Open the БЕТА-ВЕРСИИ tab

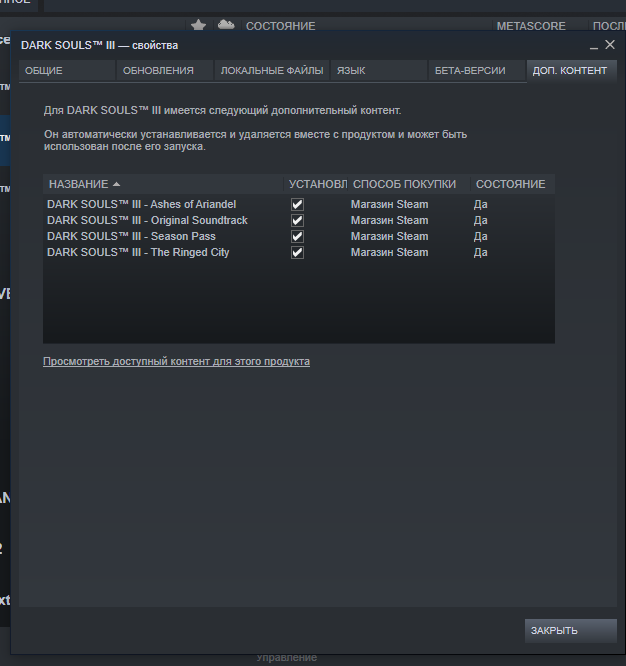click(x=477, y=71)
